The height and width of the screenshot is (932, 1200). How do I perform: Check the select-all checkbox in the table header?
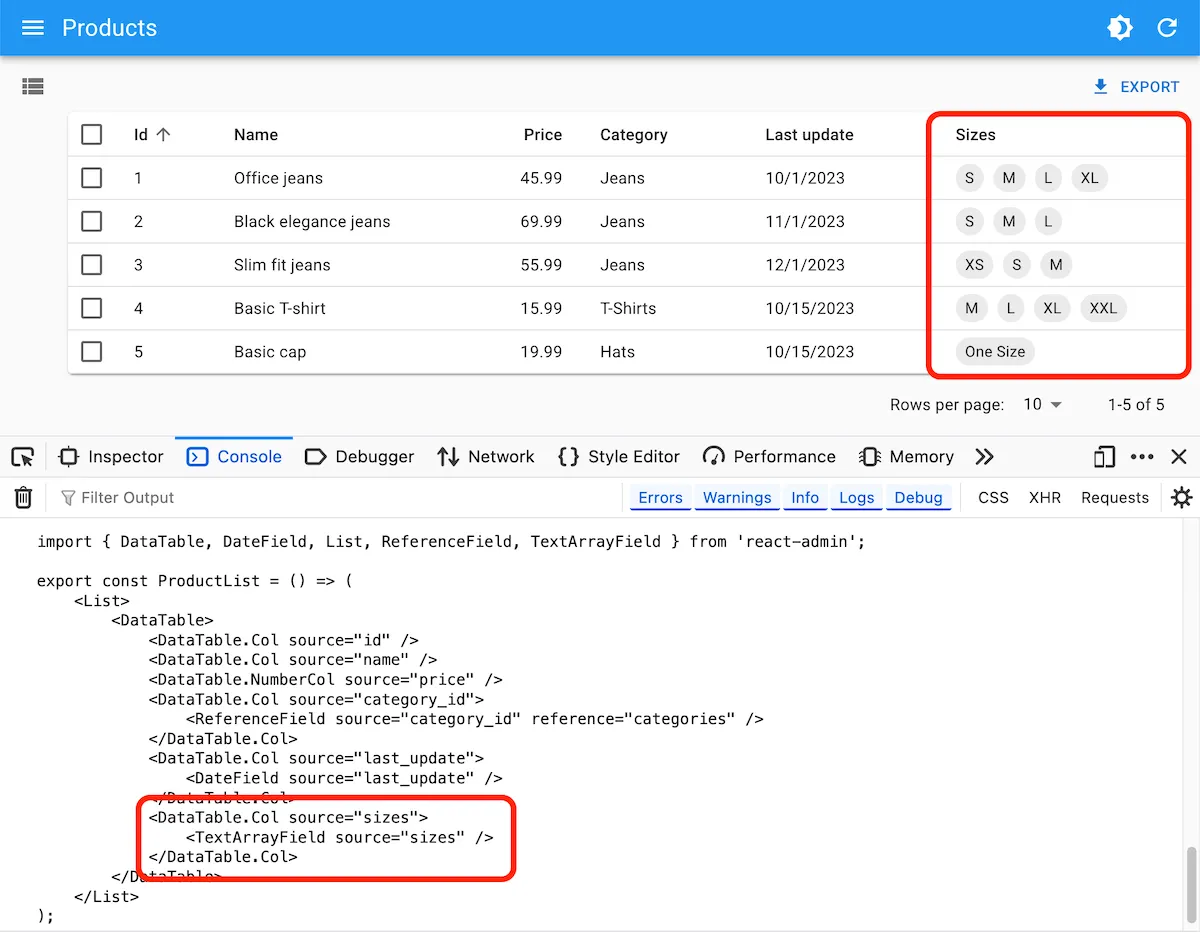point(91,133)
